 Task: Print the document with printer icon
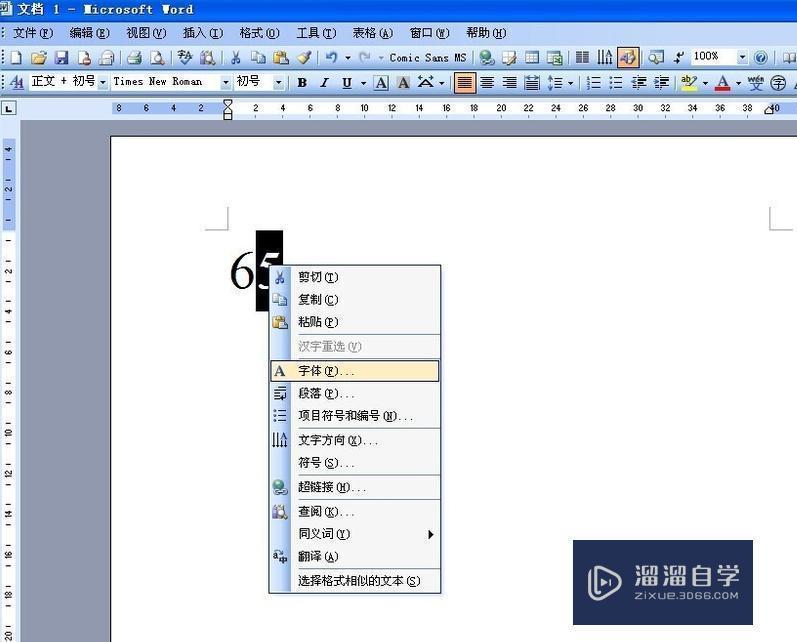(x=134, y=57)
